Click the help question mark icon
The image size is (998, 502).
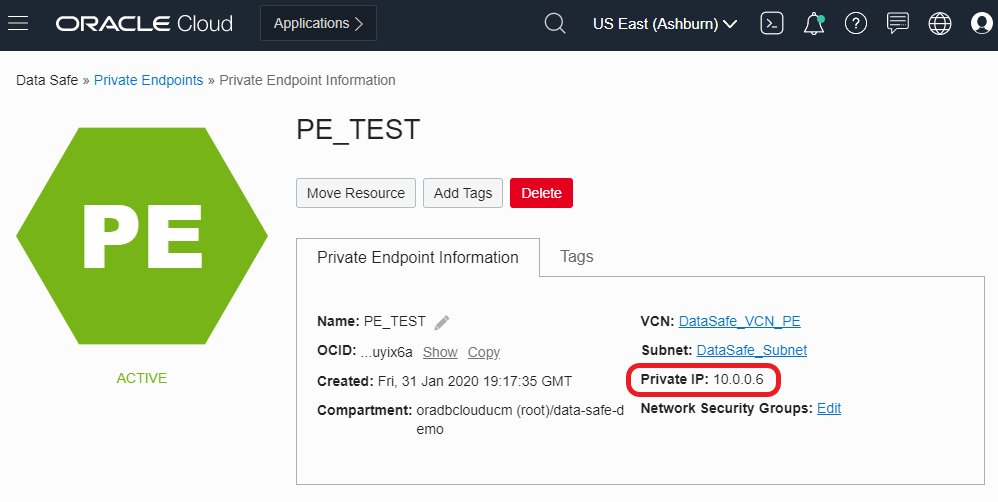tap(855, 23)
